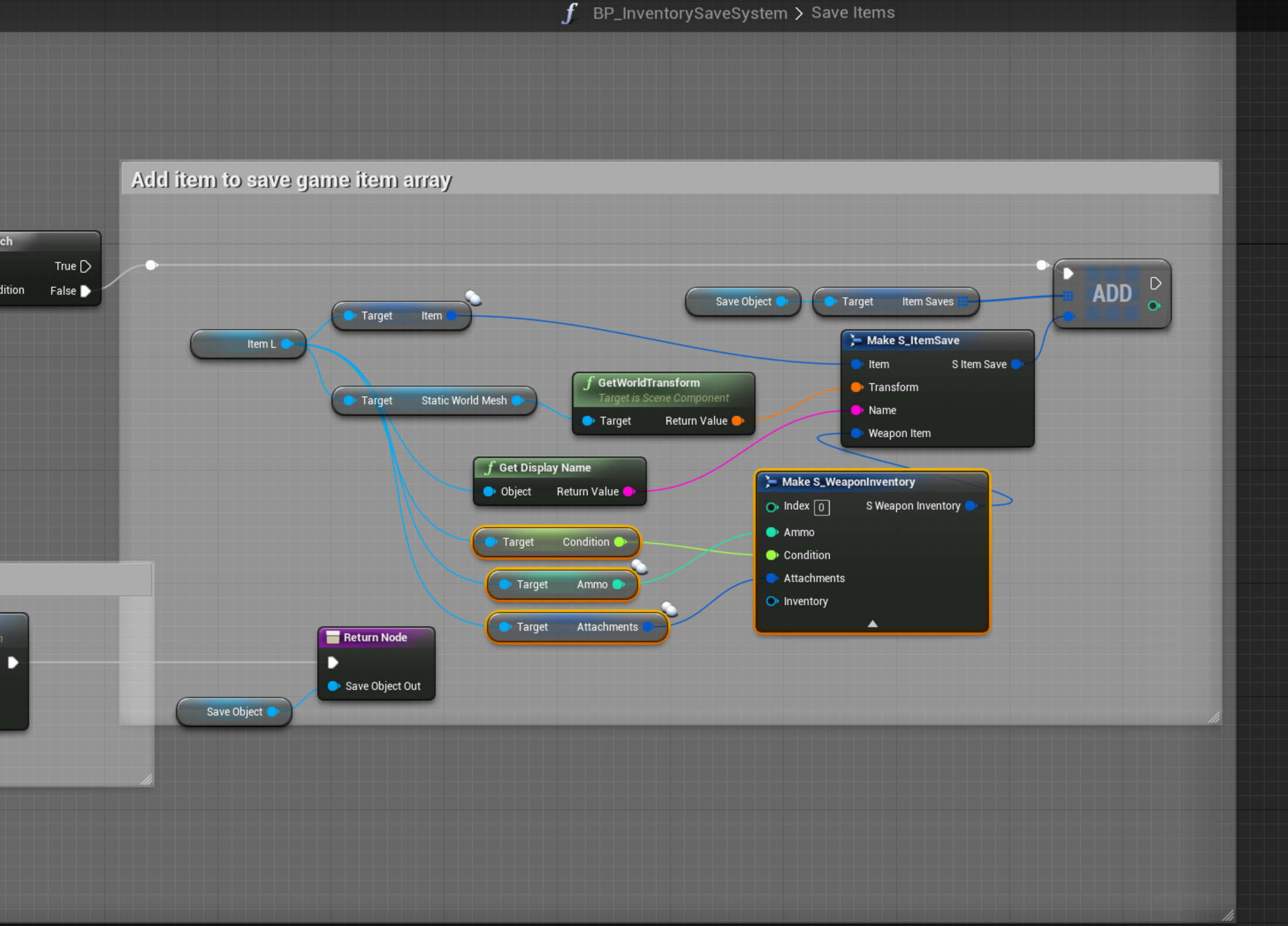Click the Transform orange input pin
Viewport: 1288px width, 926px height.
(856, 387)
